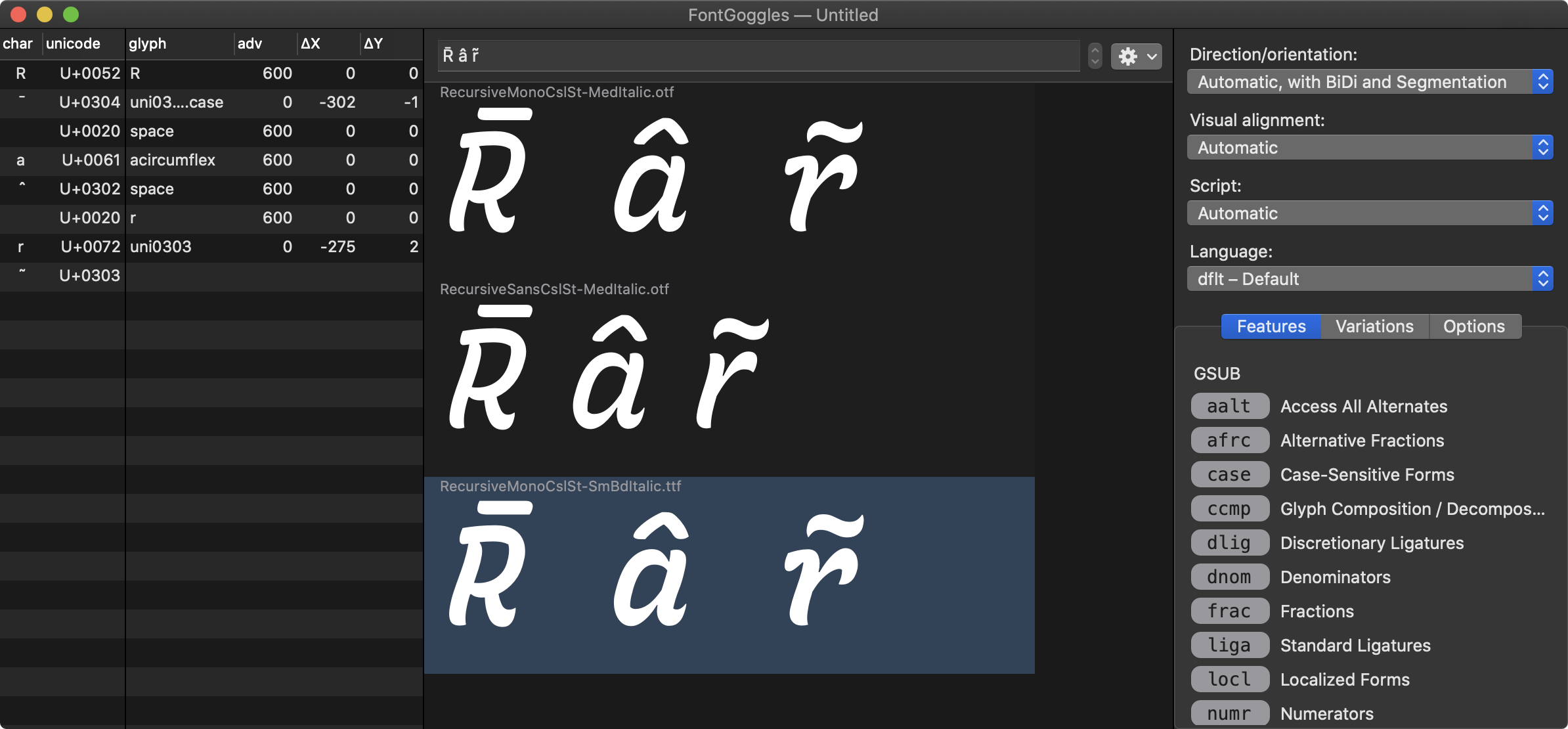Click the char column header
The height and width of the screenshot is (729, 1568).
click(21, 43)
